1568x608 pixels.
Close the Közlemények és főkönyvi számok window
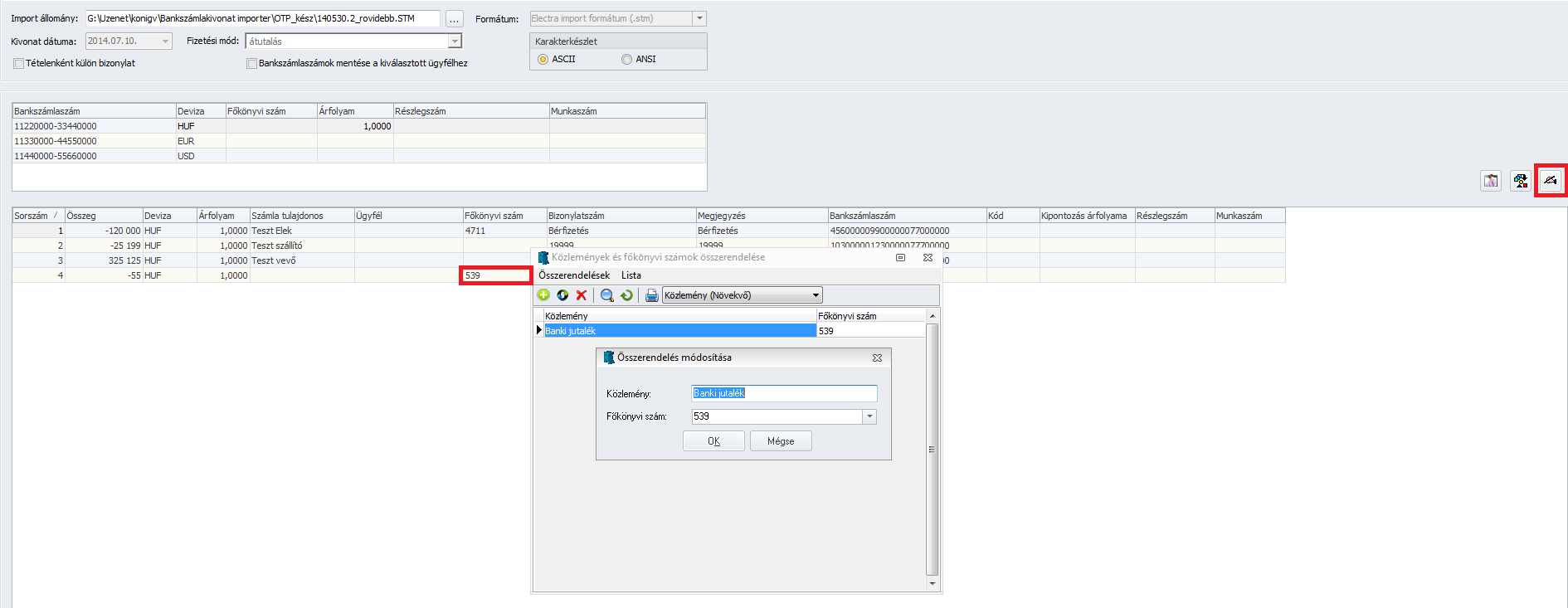tap(928, 258)
